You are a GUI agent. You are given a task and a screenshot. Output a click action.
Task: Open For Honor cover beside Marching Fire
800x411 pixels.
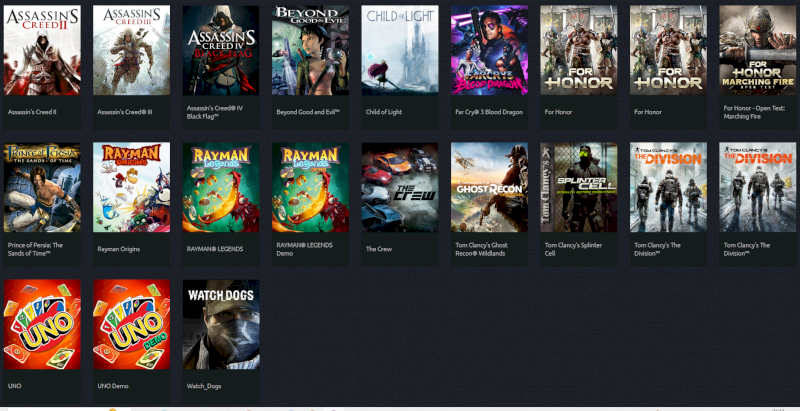(x=668, y=50)
